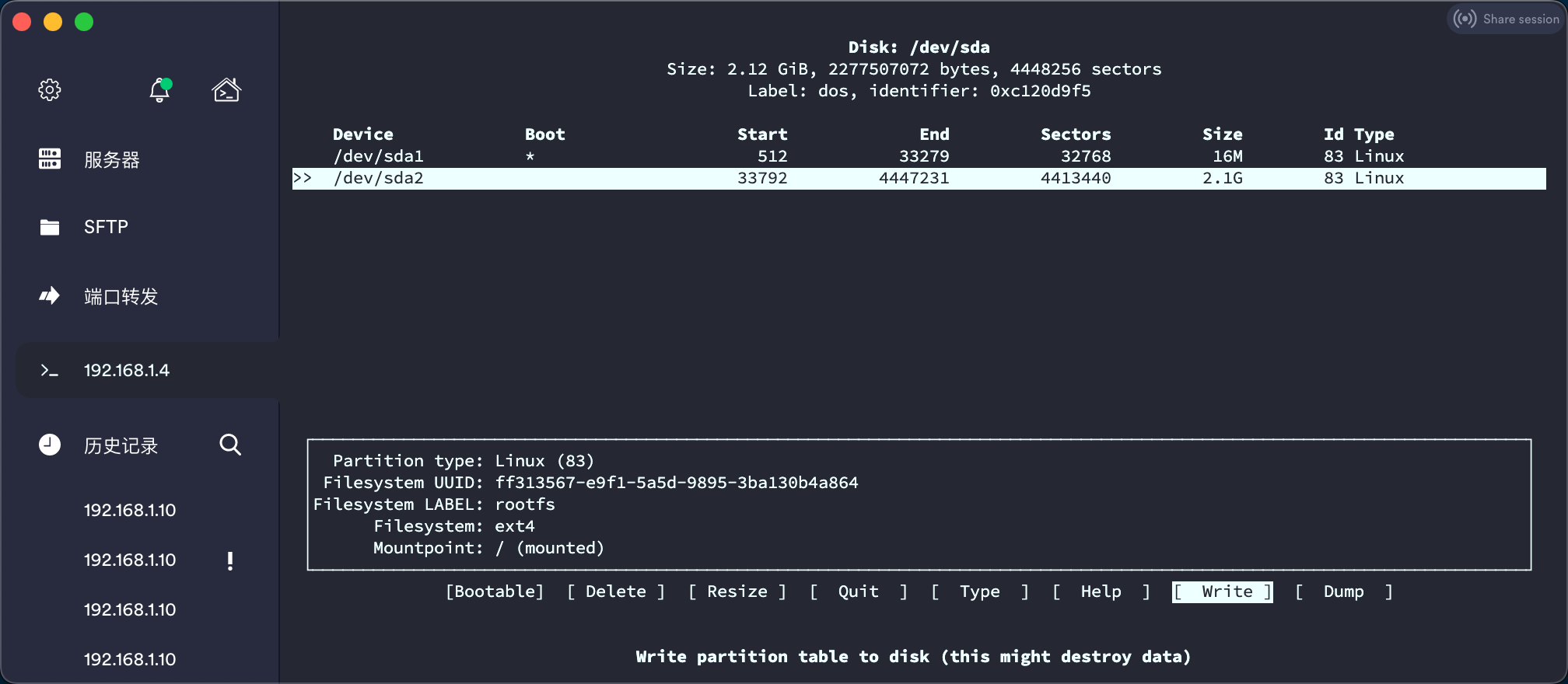Choose the Quit menu option

858,592
